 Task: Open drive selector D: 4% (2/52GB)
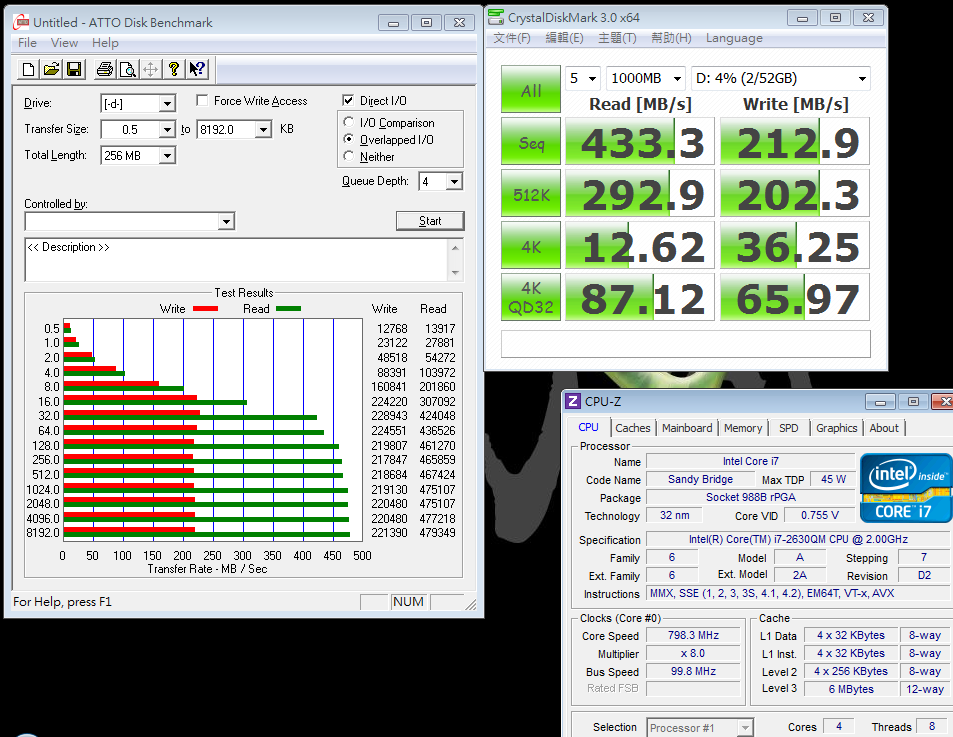[x=781, y=78]
